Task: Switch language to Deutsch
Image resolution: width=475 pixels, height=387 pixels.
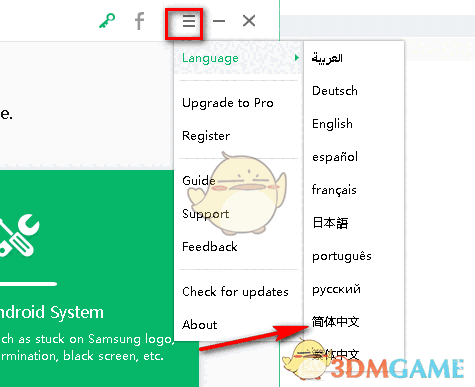Action: point(335,91)
